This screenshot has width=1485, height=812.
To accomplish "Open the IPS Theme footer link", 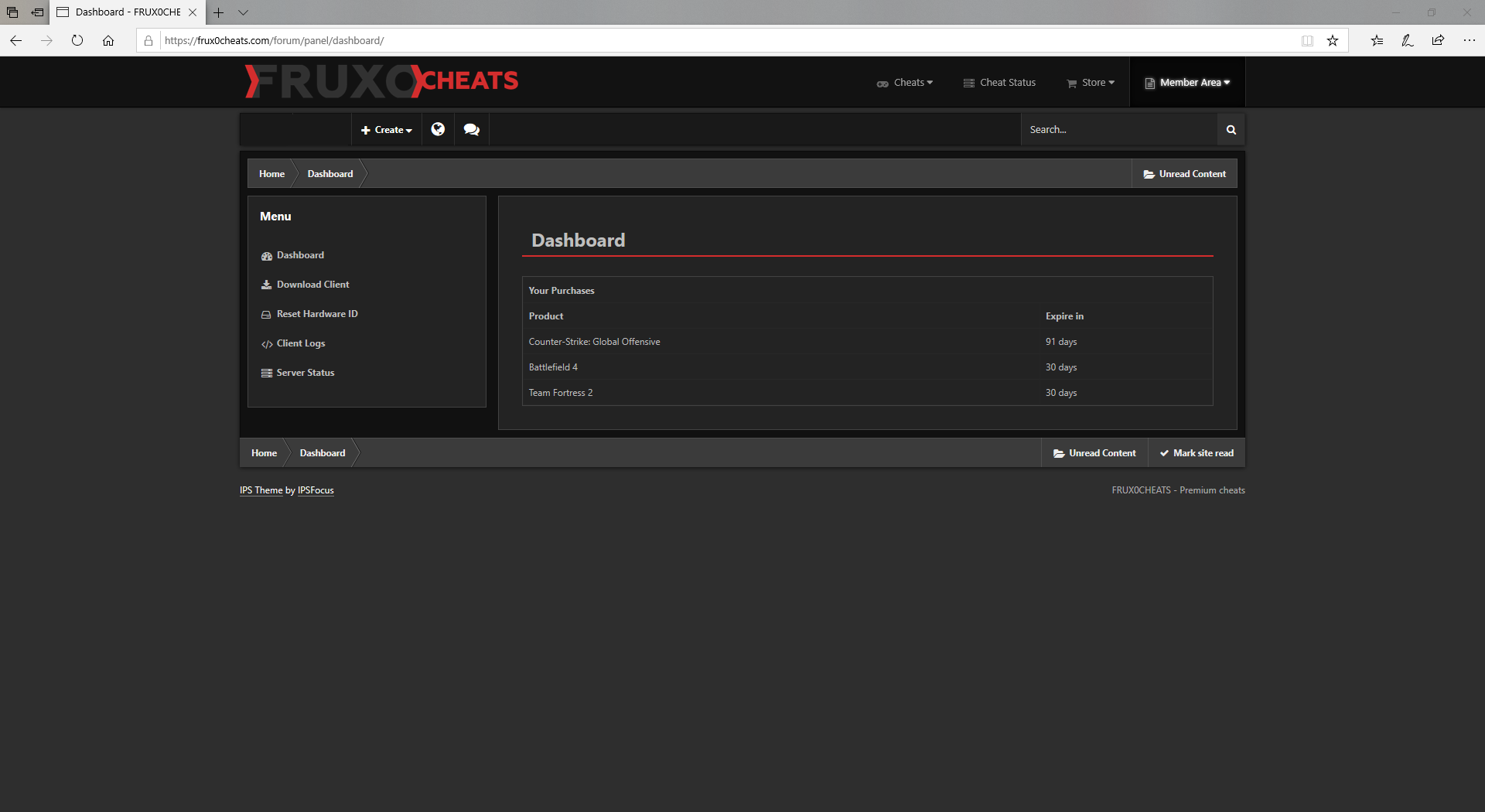I will coord(261,490).
